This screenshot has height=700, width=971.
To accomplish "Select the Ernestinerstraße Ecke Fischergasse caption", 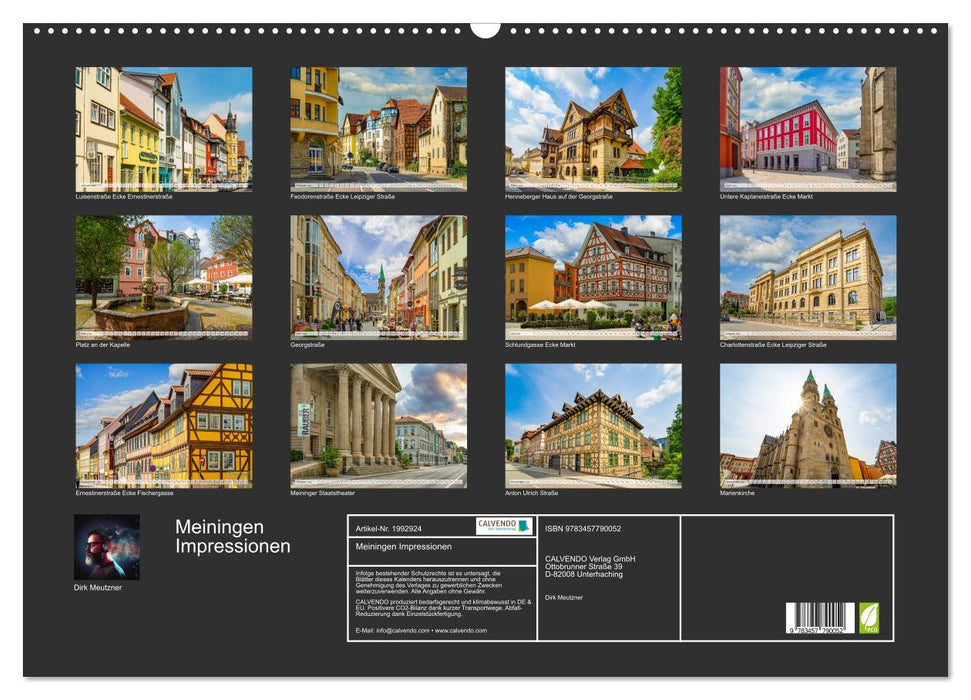I will point(127,492).
